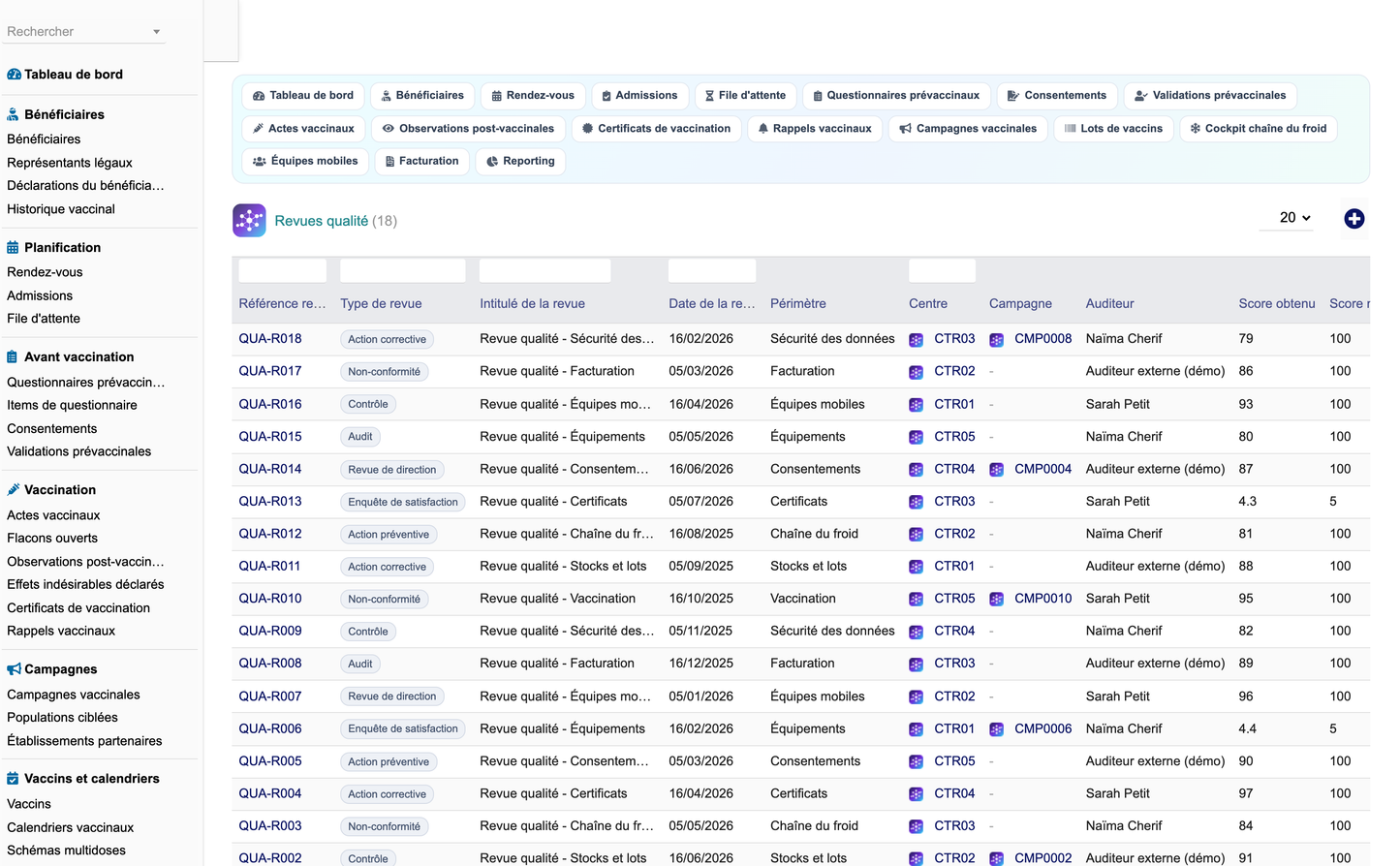Image resolution: width=1400 pixels, height=866 pixels.
Task: Click the Bénéficiaires section icon in sidebar
Action: (13, 114)
